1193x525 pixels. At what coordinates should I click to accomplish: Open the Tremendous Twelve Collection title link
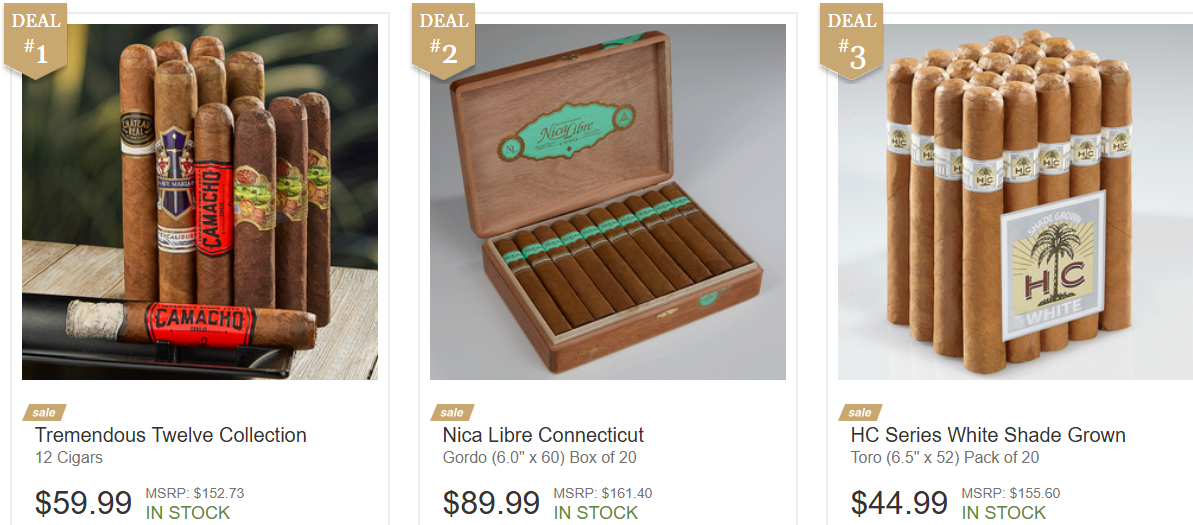[x=170, y=435]
